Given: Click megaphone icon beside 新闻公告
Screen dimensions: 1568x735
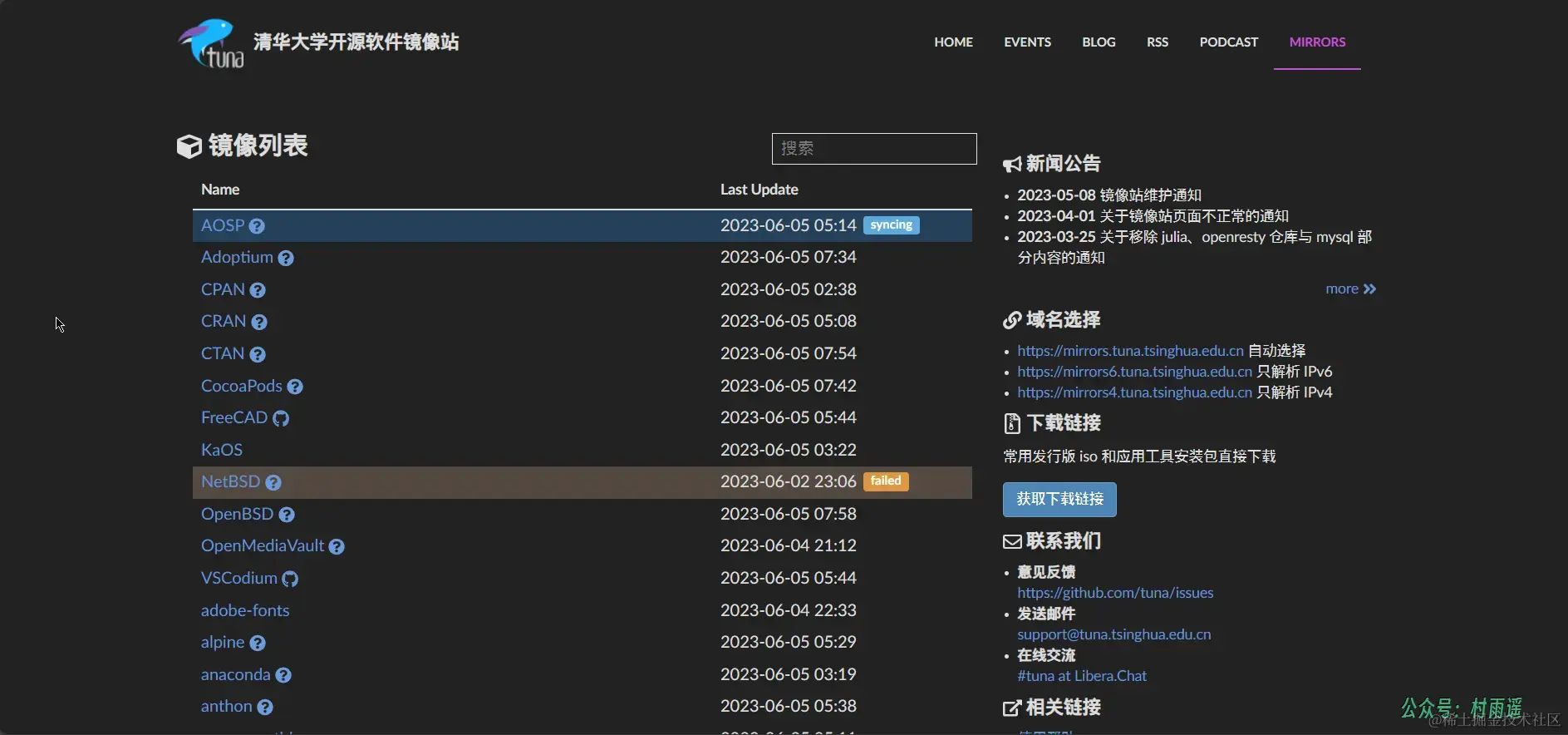Looking at the screenshot, I should coord(1012,165).
